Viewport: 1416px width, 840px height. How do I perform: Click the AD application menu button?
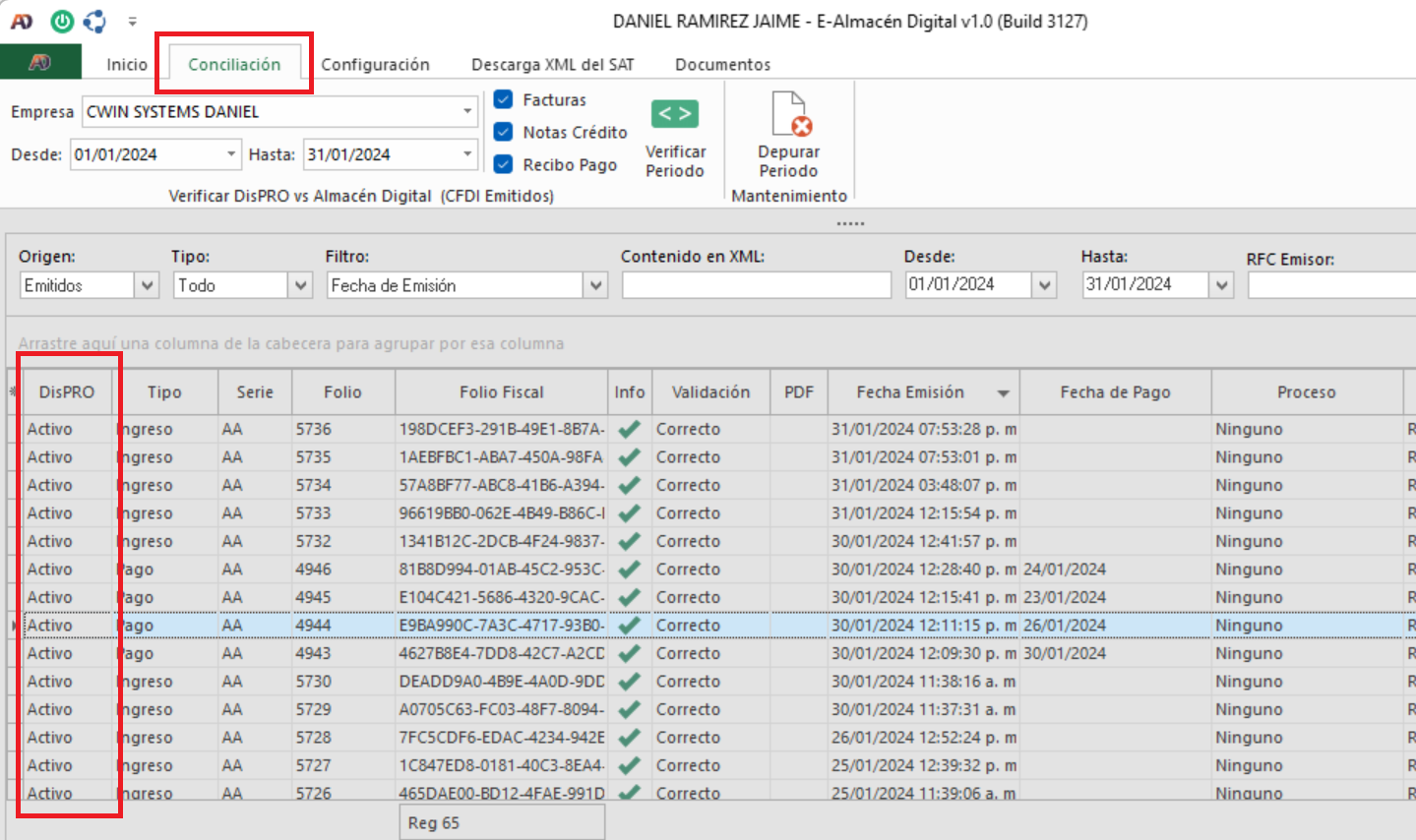tap(39, 63)
